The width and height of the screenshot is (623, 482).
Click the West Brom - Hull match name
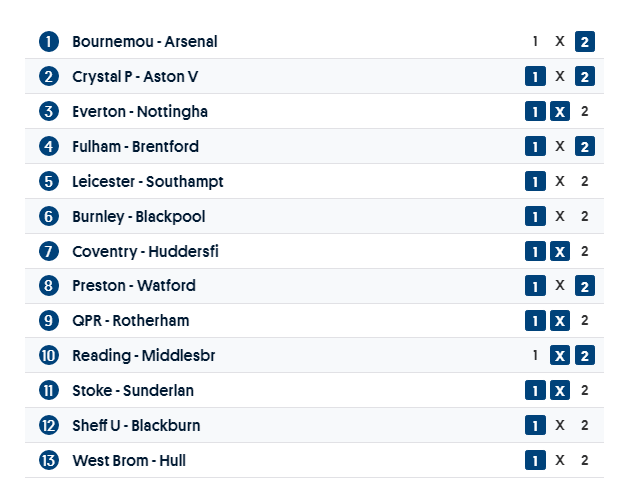[x=129, y=460]
